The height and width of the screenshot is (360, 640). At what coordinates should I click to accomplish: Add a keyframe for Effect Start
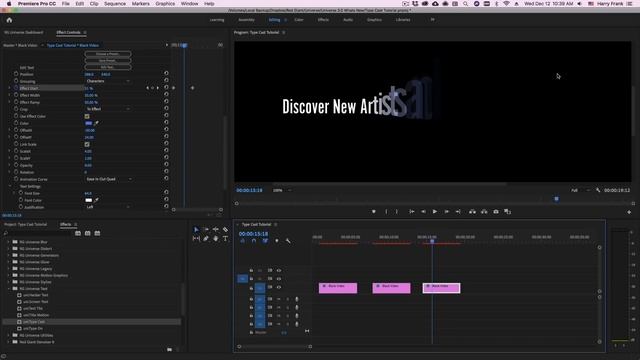[153, 88]
